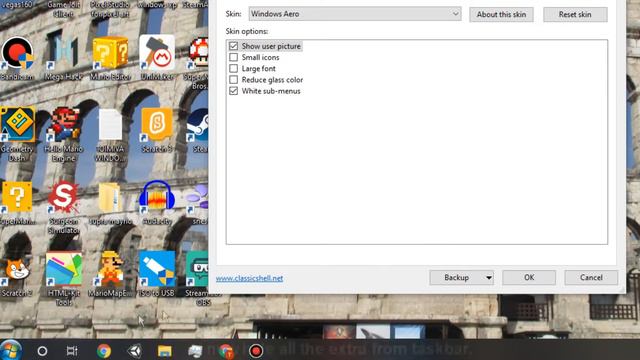Open the computer monitors icon on the taskbar

tap(195, 351)
